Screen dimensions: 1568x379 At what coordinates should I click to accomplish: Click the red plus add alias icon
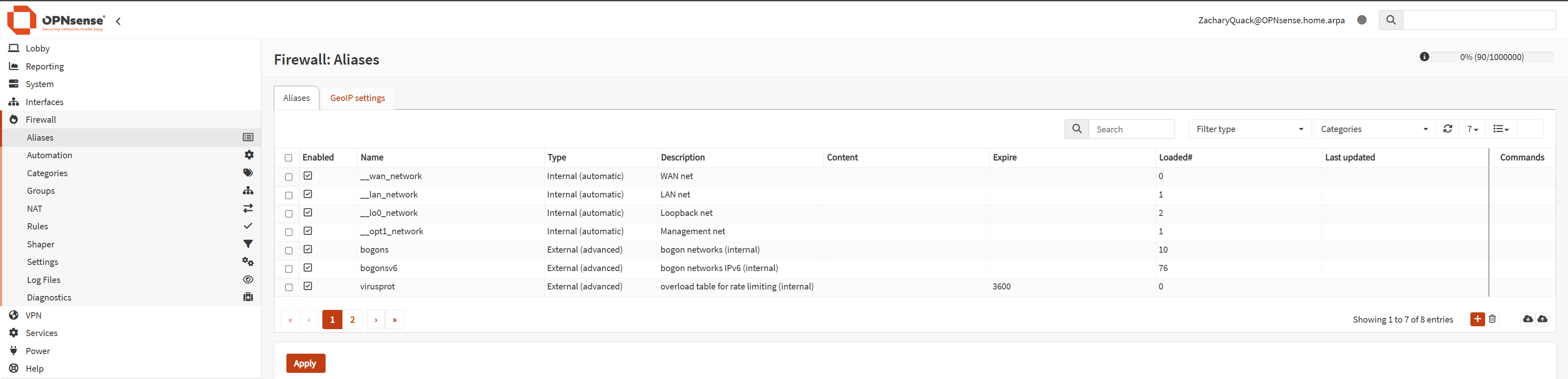[x=1477, y=319]
